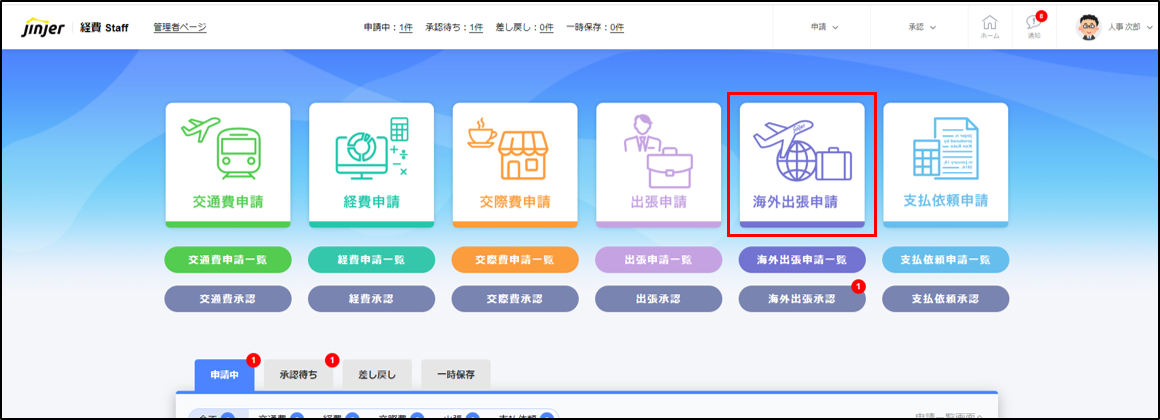Click the 承認待ち：1件 count link
The width and height of the screenshot is (1160, 420).
click(x=454, y=27)
